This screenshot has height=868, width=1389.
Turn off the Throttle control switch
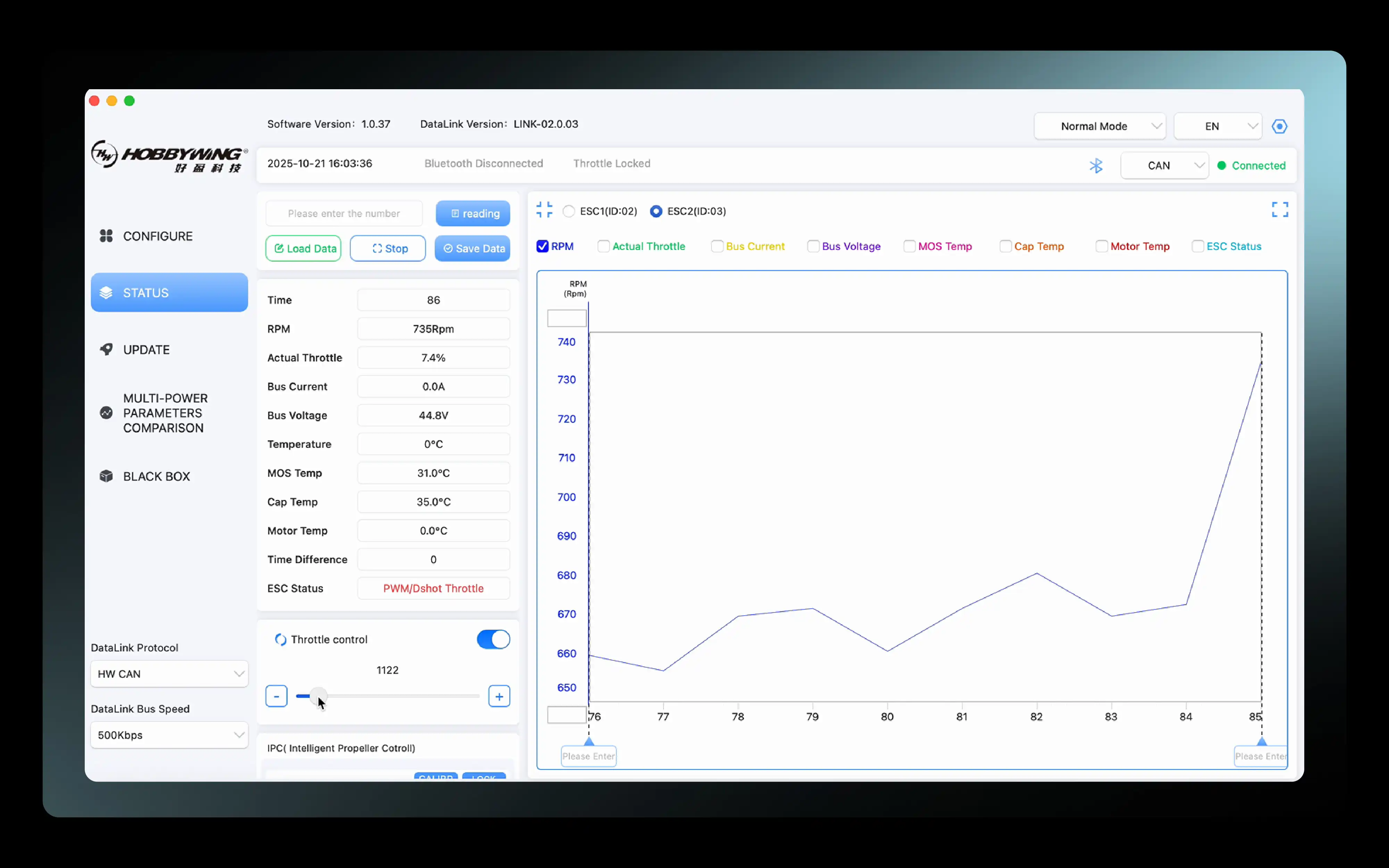click(493, 640)
